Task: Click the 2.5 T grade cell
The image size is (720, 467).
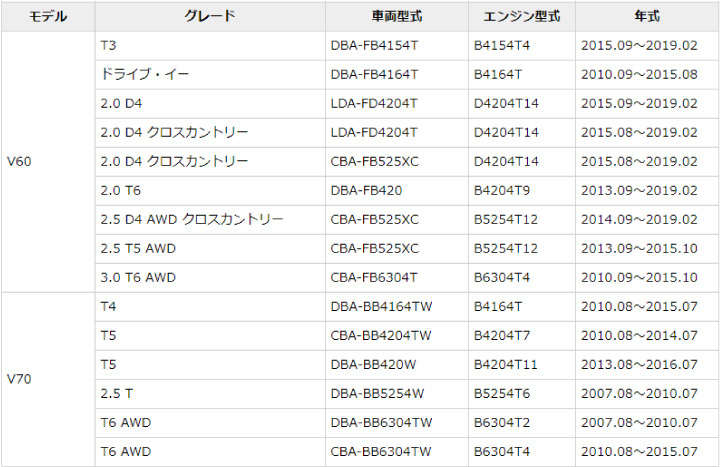Action: (x=117, y=394)
